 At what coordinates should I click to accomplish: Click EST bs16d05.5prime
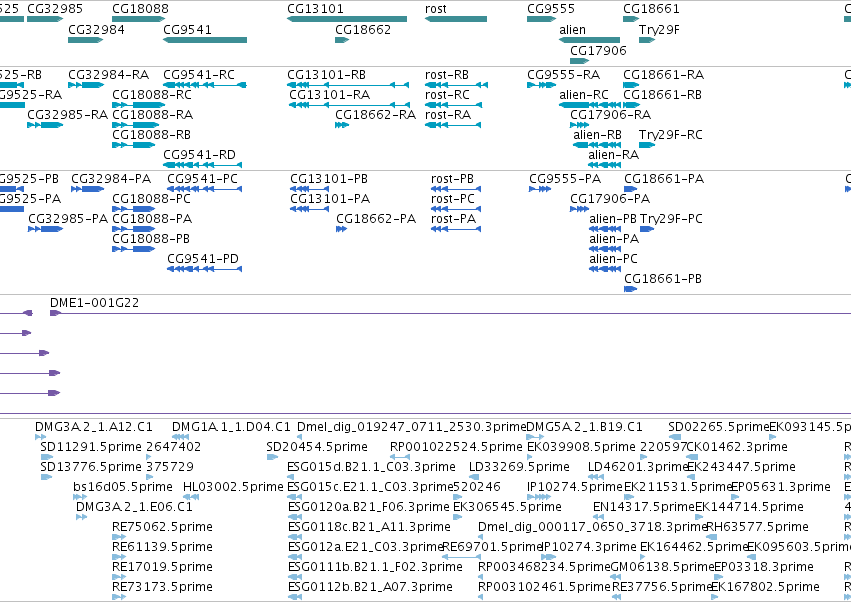click(x=123, y=487)
